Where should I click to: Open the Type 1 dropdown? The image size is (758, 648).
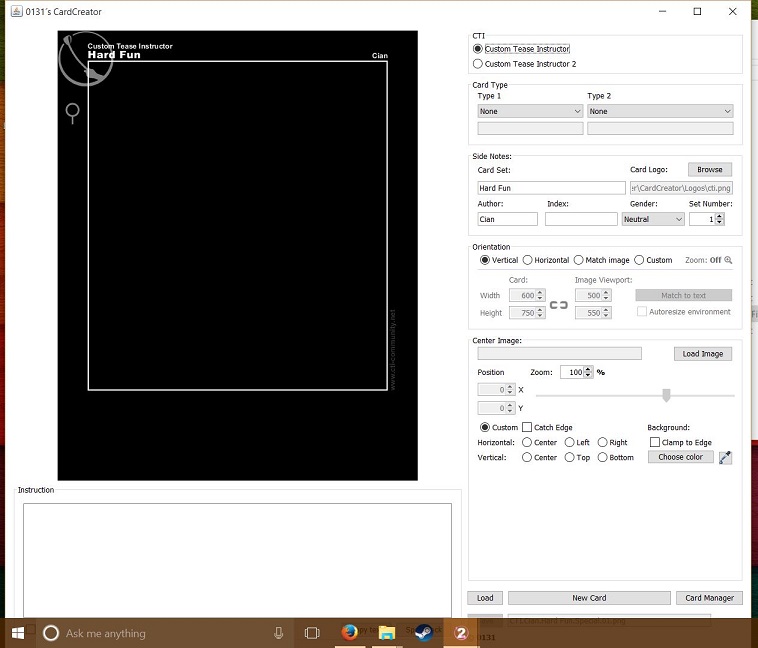[530, 111]
